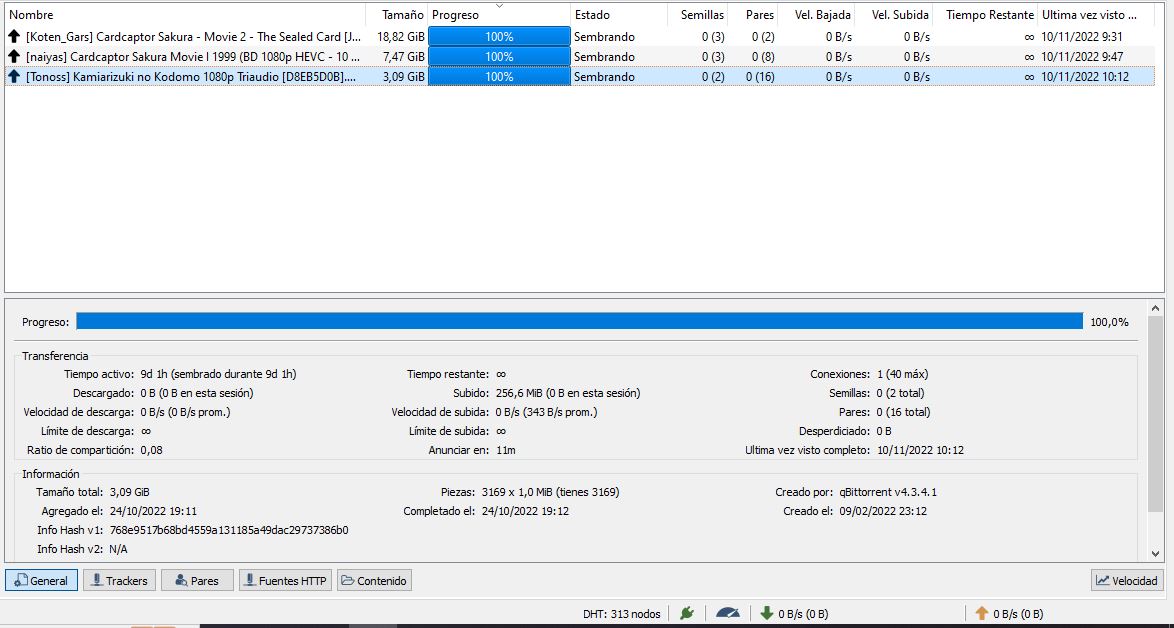Screen dimensions: 1174x628
Task: Sort by the Vel. Subida column
Action: [894, 15]
